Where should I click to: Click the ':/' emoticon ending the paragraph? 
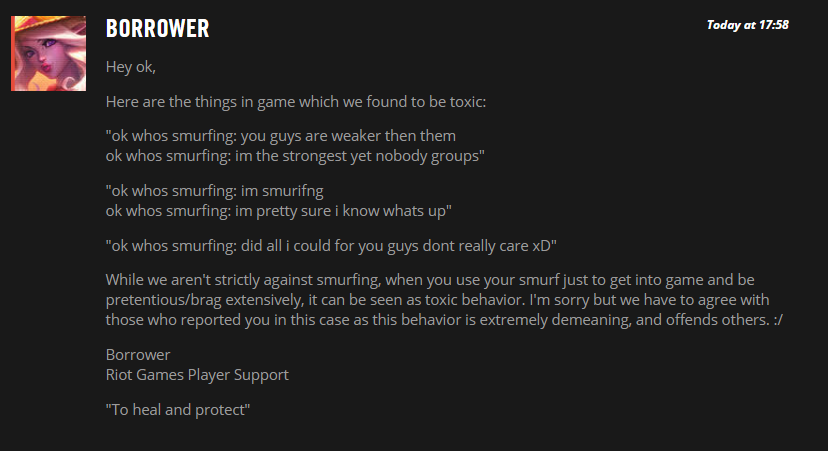tap(778, 320)
